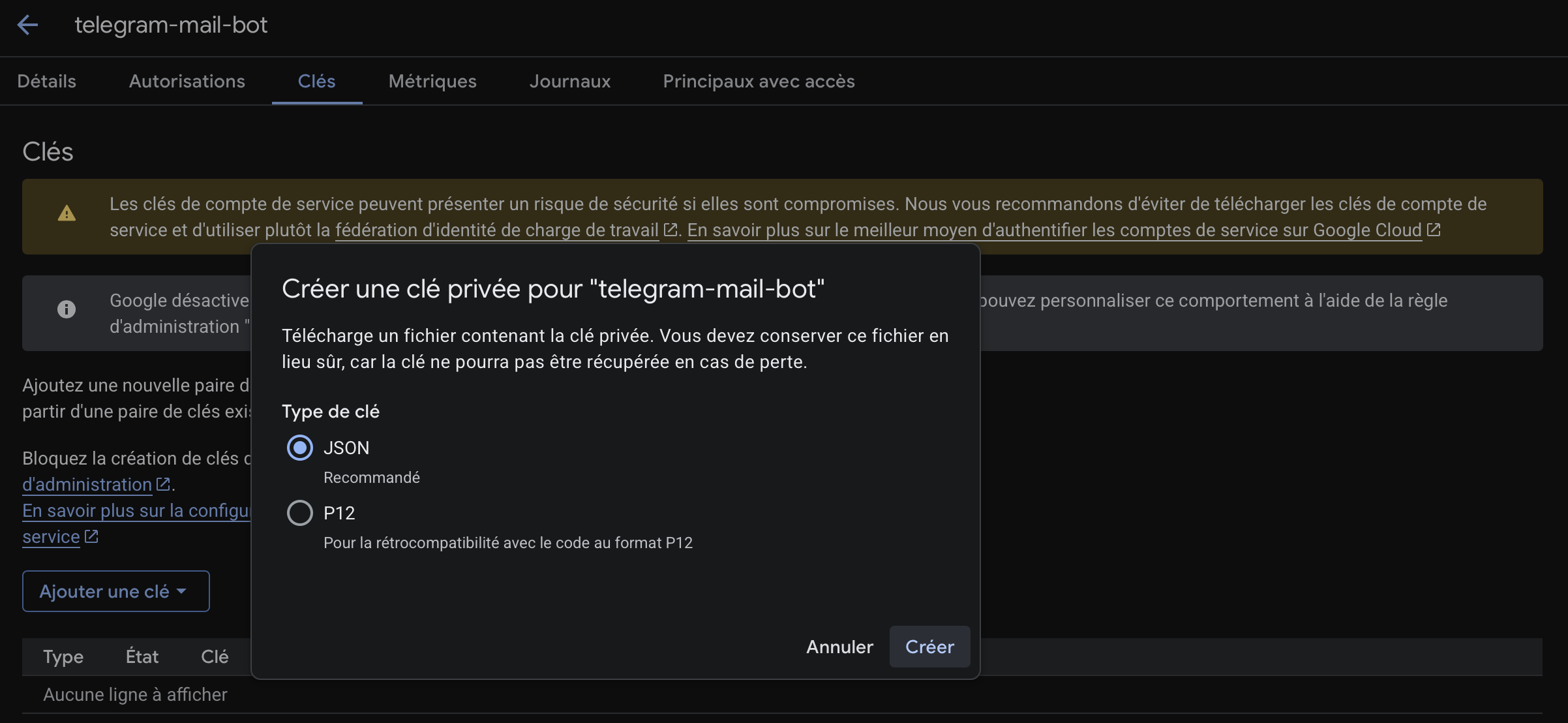Click the yellow warning triangle icon
1568x723 pixels.
(67, 213)
